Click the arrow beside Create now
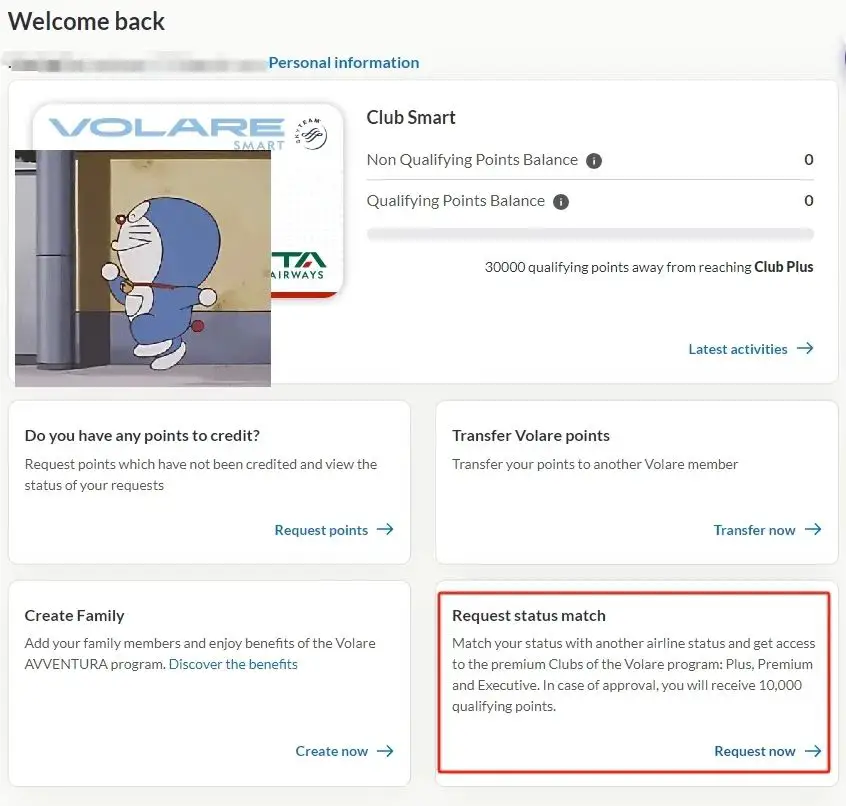Viewport: 846px width, 806px height. coord(385,751)
